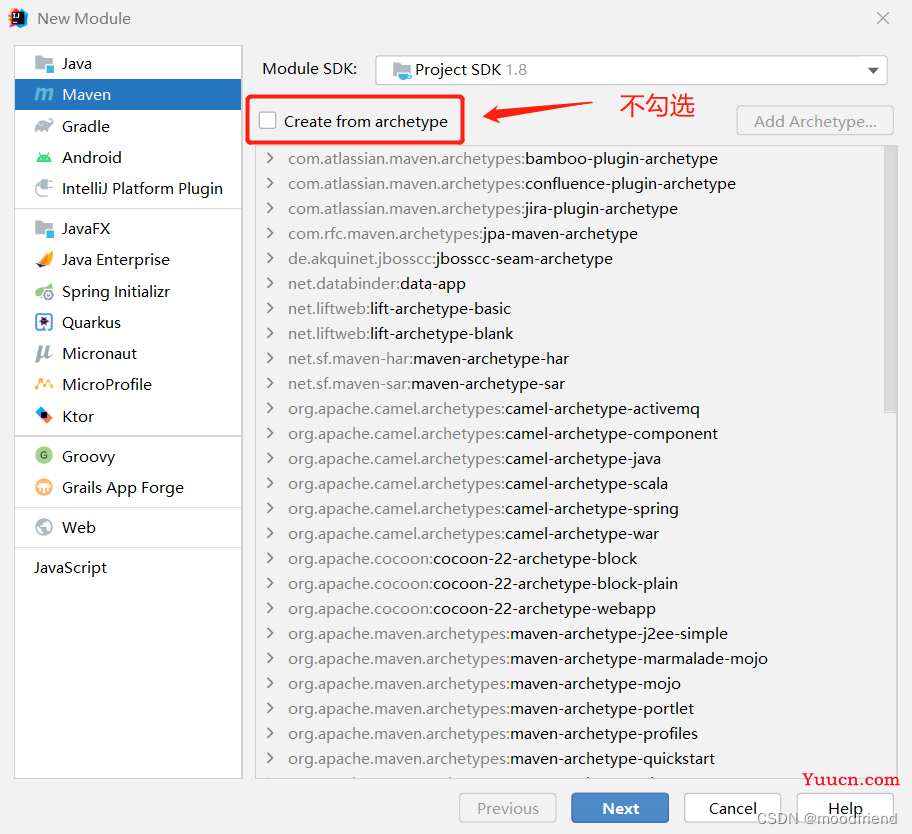Choose Quarkus module type

point(128,322)
